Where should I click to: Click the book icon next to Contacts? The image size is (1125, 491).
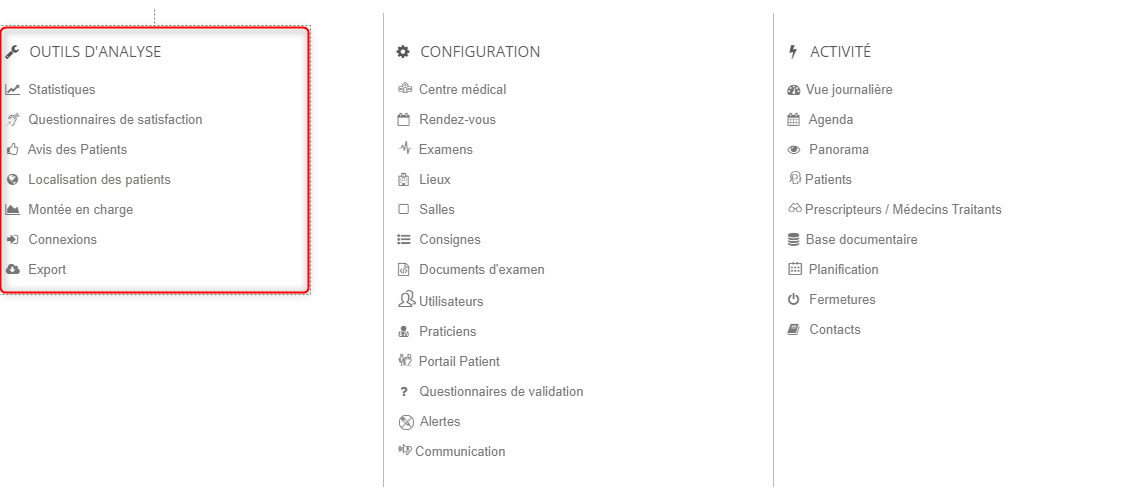tap(794, 330)
